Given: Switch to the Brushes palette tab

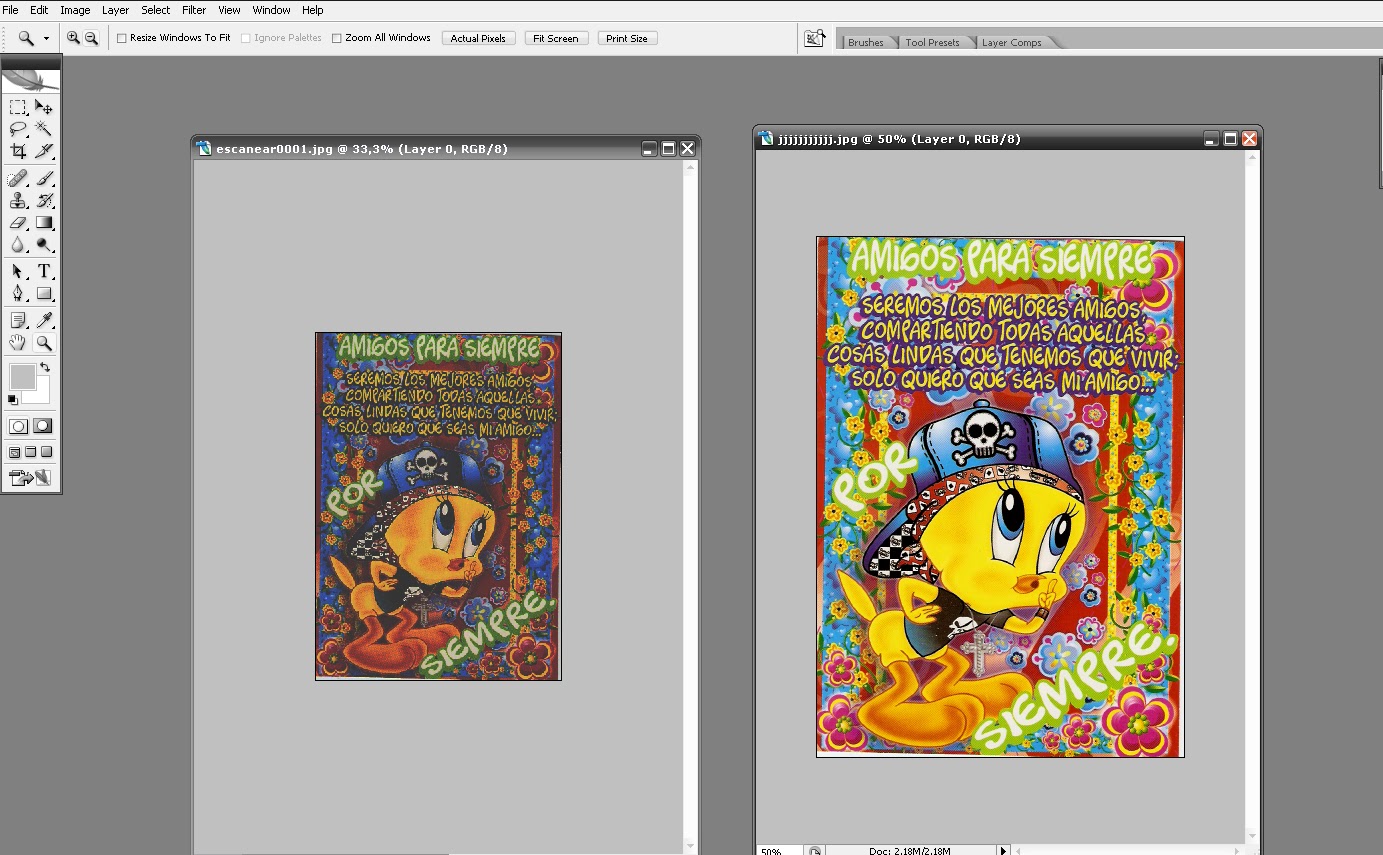Looking at the screenshot, I should tap(865, 42).
